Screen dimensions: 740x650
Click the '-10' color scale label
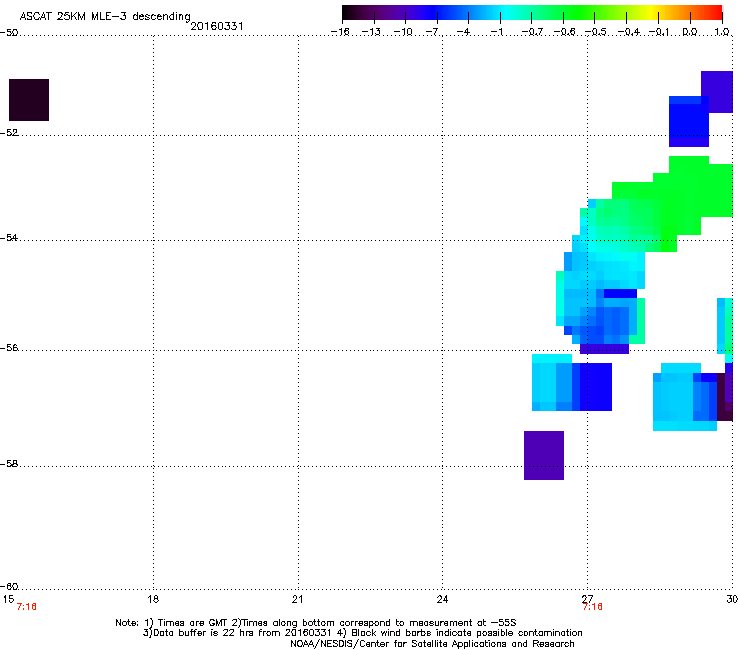403,32
